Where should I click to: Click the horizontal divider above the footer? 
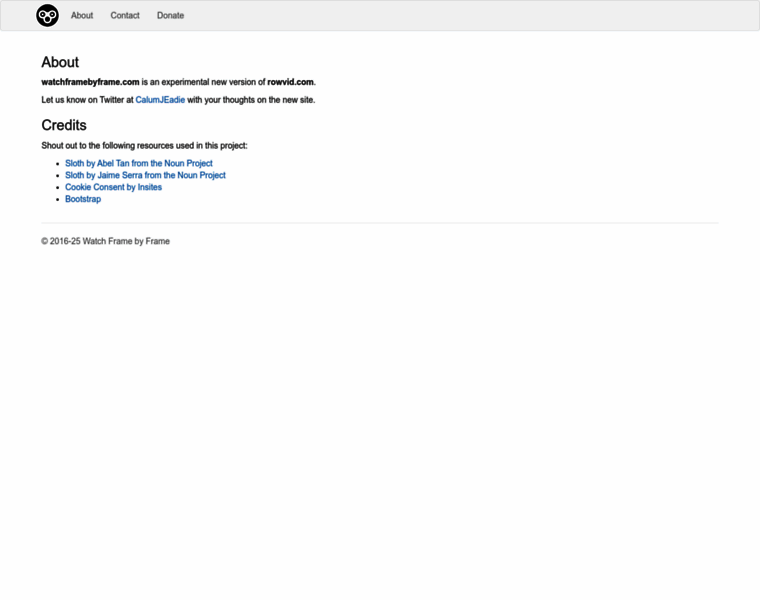point(379,222)
